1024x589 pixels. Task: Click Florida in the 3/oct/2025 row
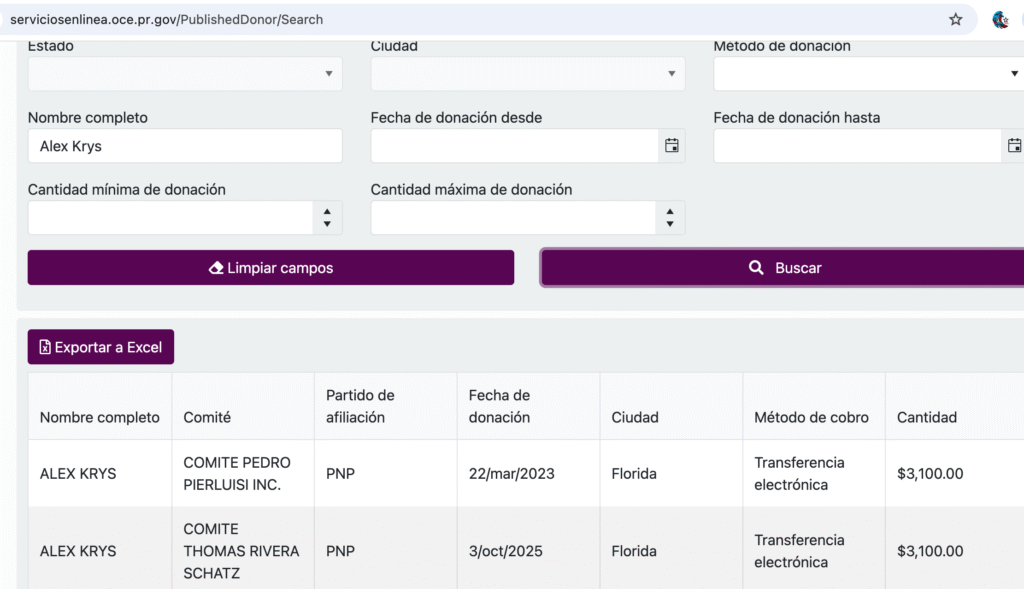pyautogui.click(x=634, y=551)
